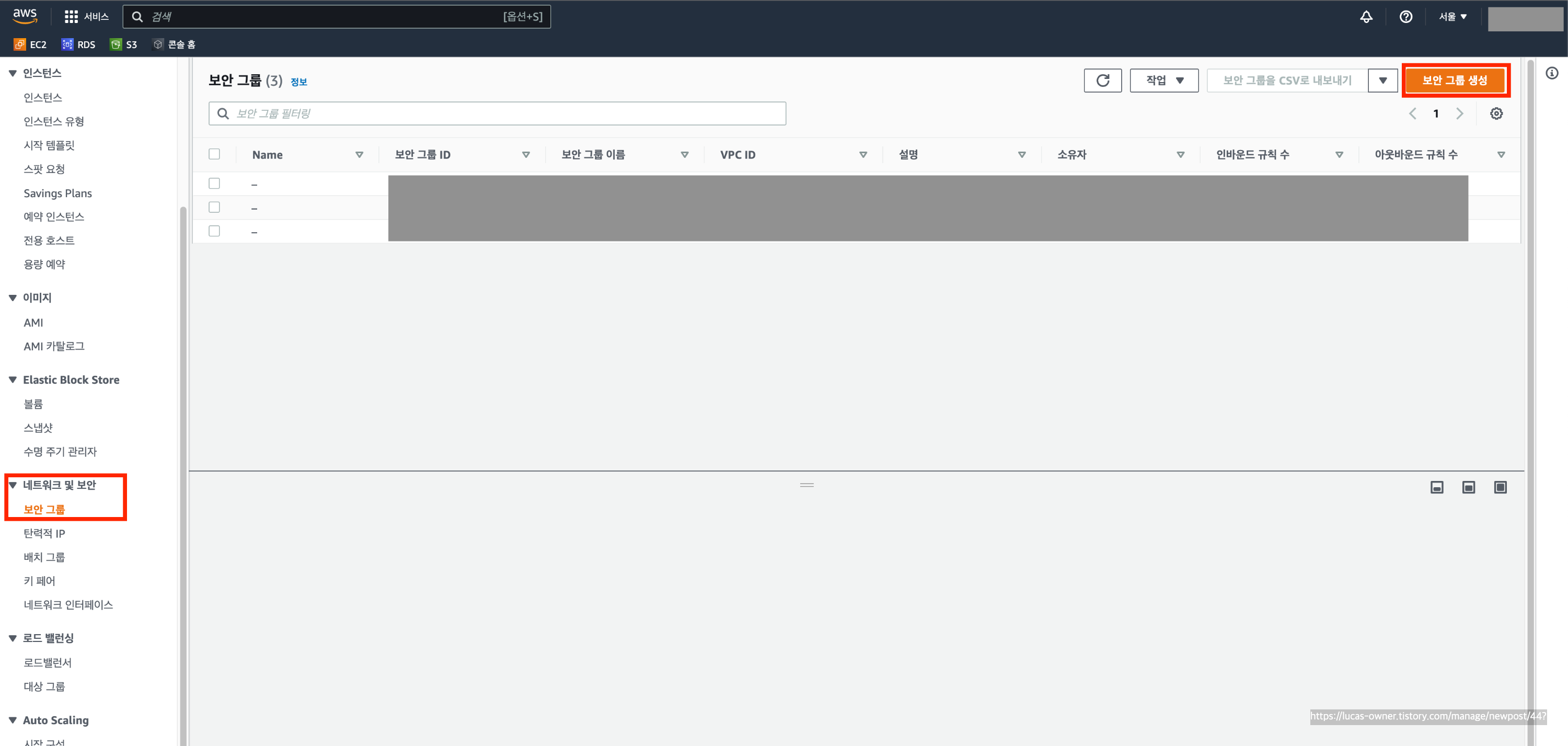Screen dimensions: 1568x746
Task: Click the 보안 그룹 생성 button
Action: [x=1455, y=81]
